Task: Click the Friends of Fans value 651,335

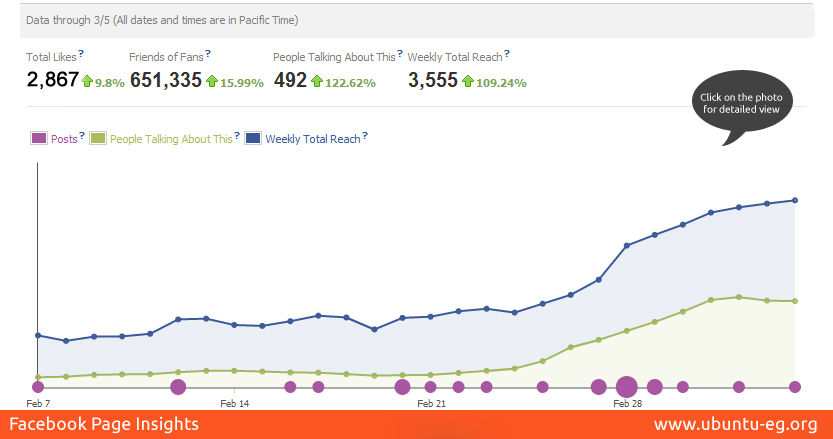Action: coord(166,81)
